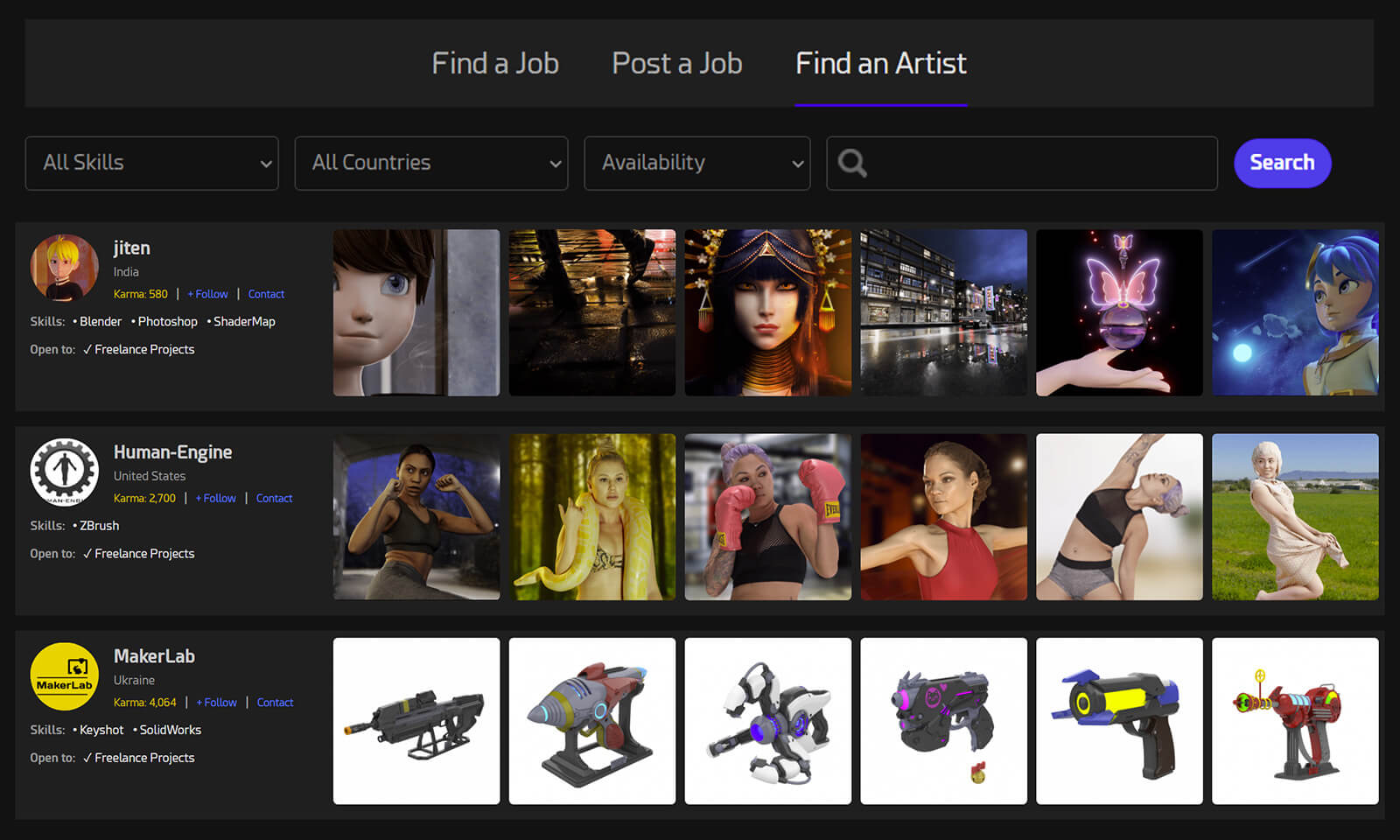
Task: Click jiten's Blender skill tag
Action: point(100,321)
